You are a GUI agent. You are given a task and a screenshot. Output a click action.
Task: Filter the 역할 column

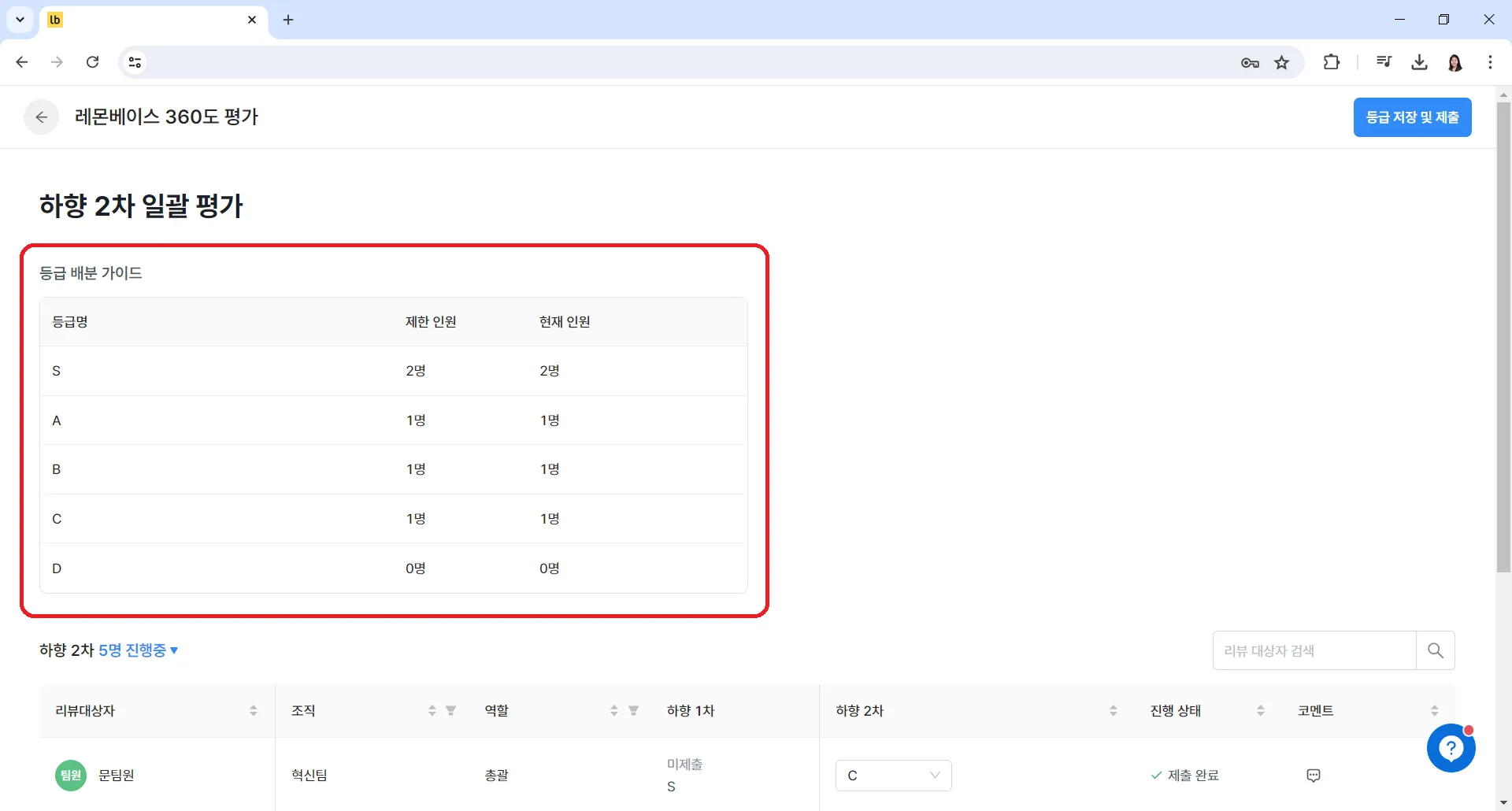633,711
